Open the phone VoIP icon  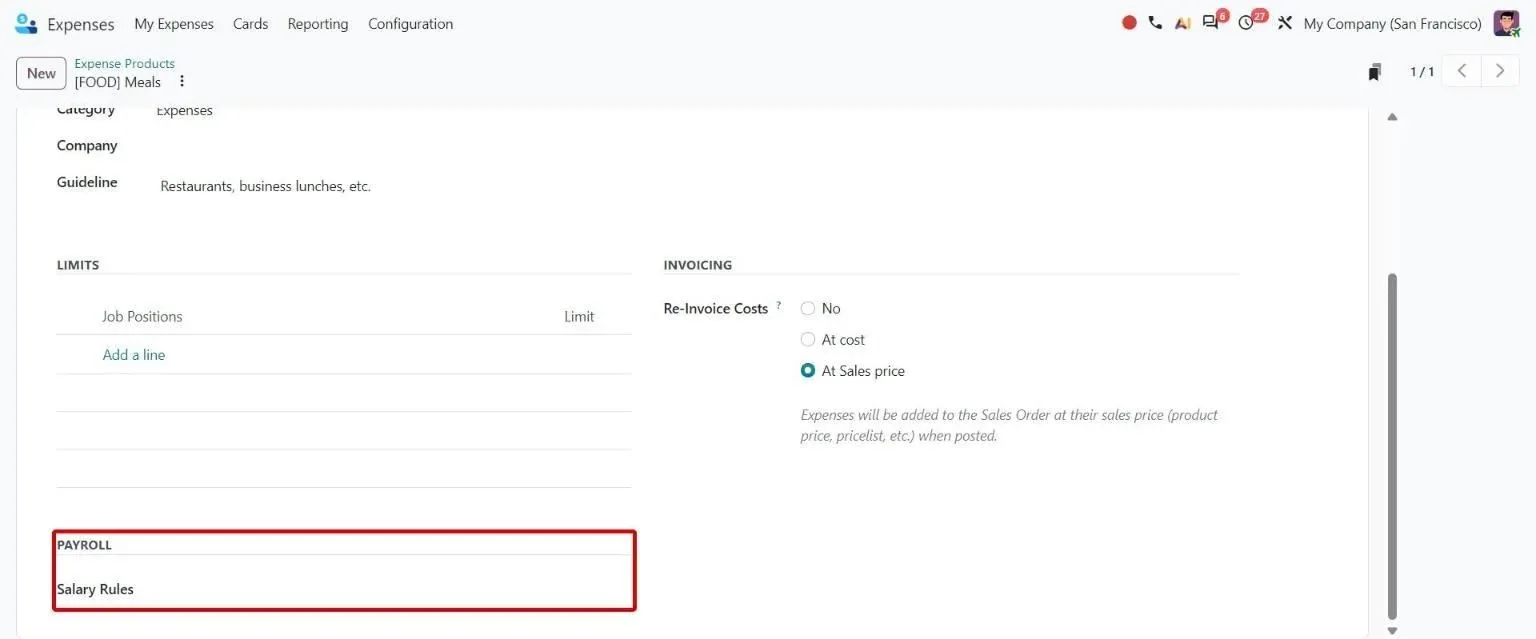click(1155, 23)
